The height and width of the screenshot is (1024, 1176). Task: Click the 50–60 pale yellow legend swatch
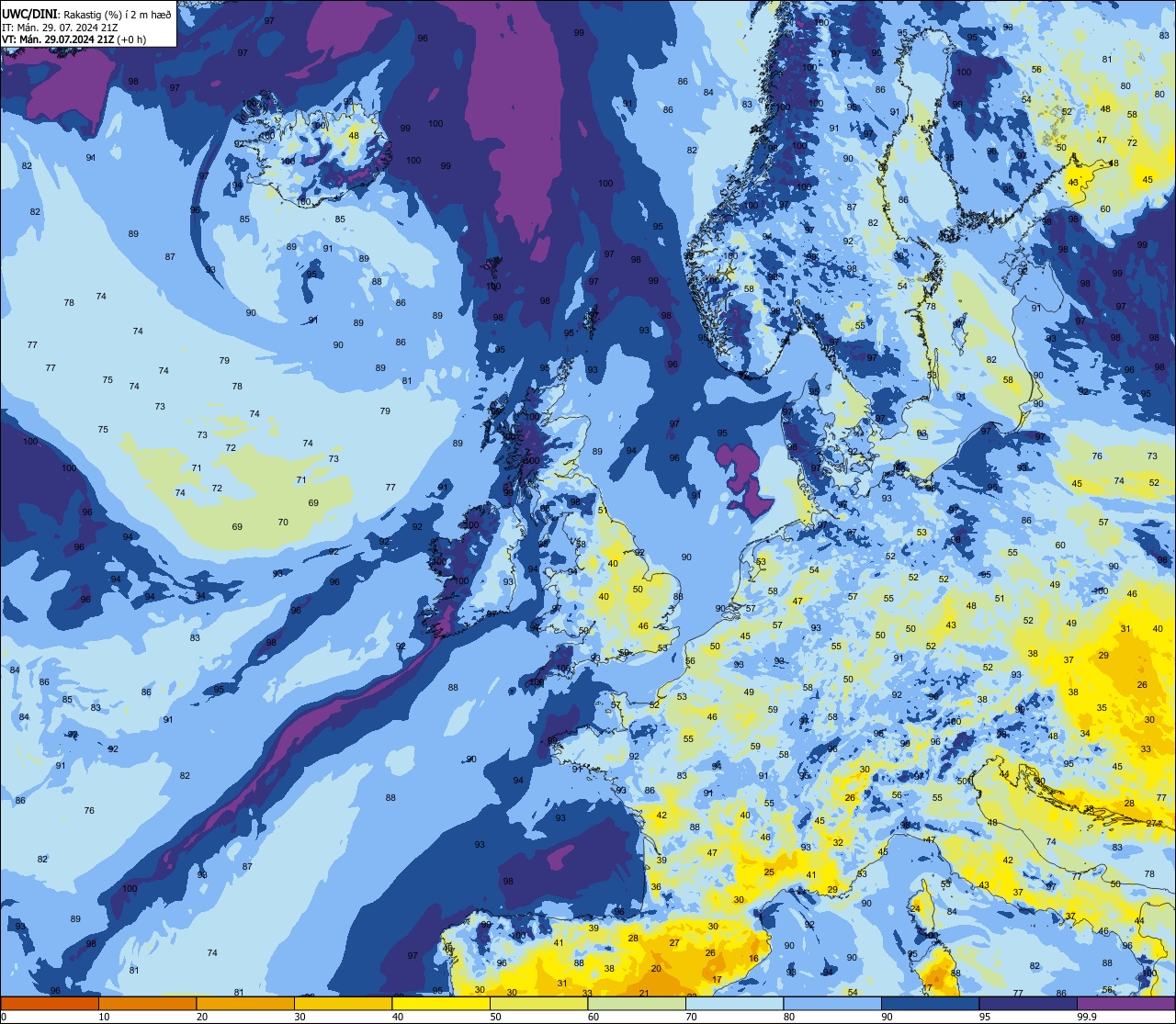pos(538,1003)
